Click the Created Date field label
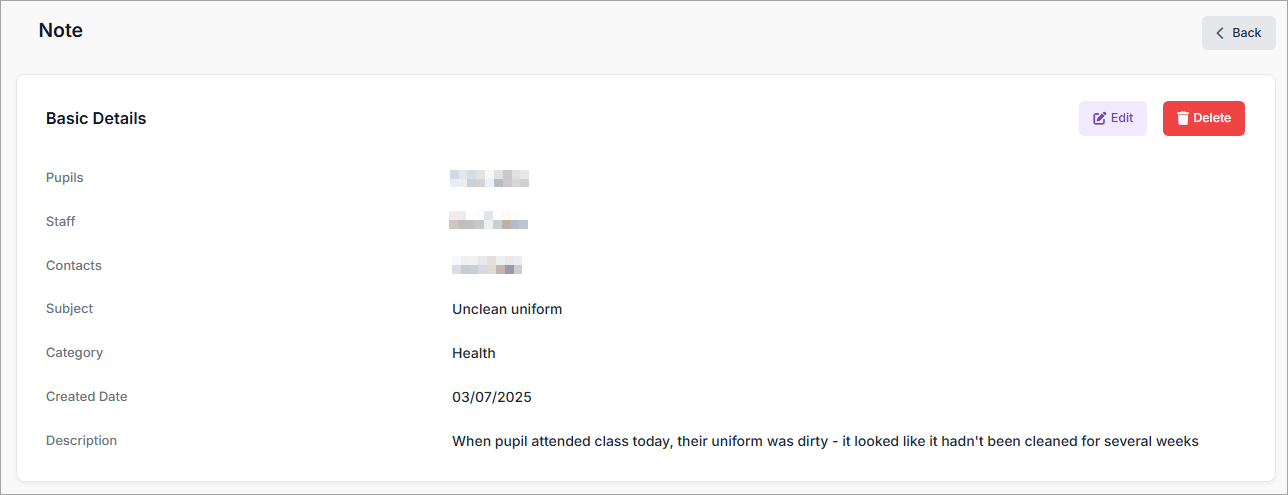Screen dimensions: 1288x495 [87, 397]
